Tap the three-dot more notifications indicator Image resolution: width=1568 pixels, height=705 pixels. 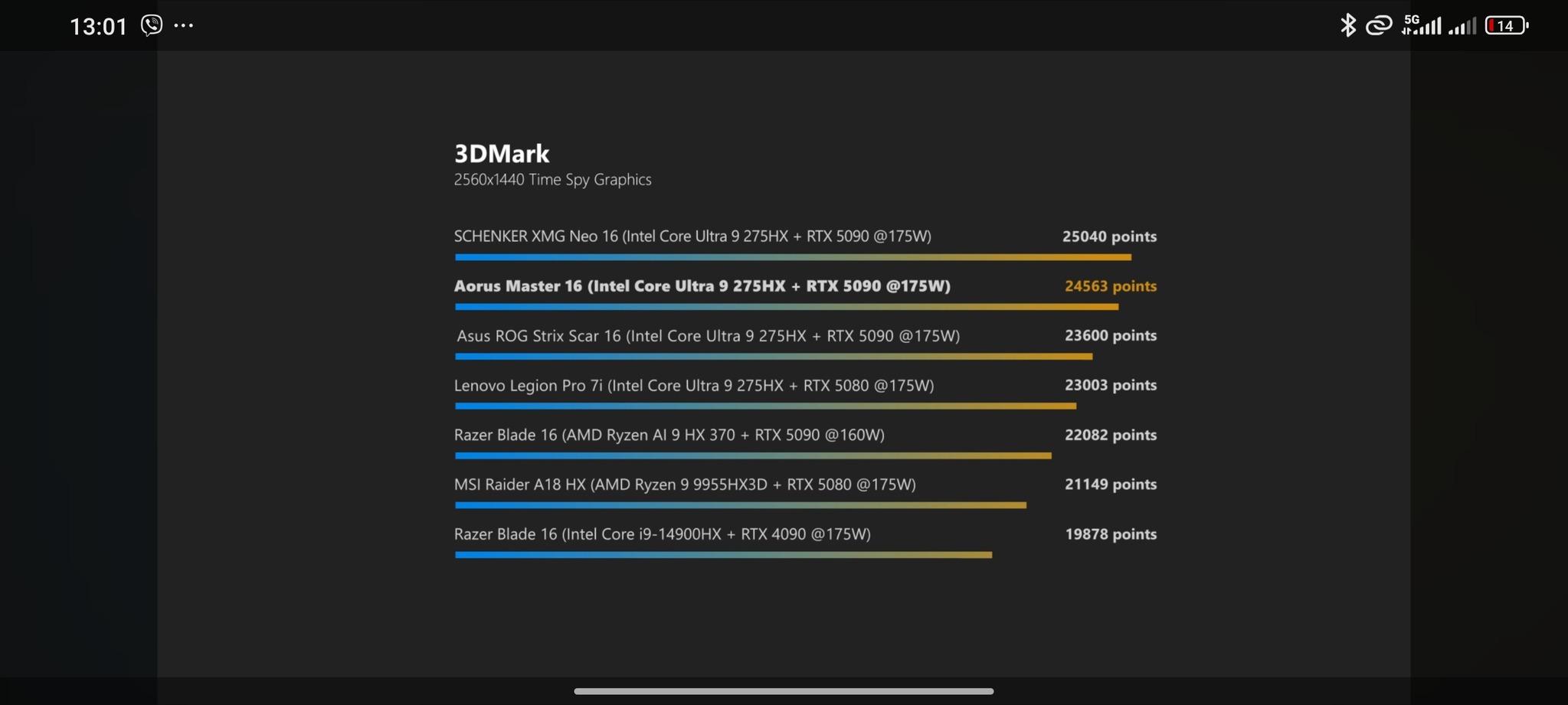click(184, 26)
